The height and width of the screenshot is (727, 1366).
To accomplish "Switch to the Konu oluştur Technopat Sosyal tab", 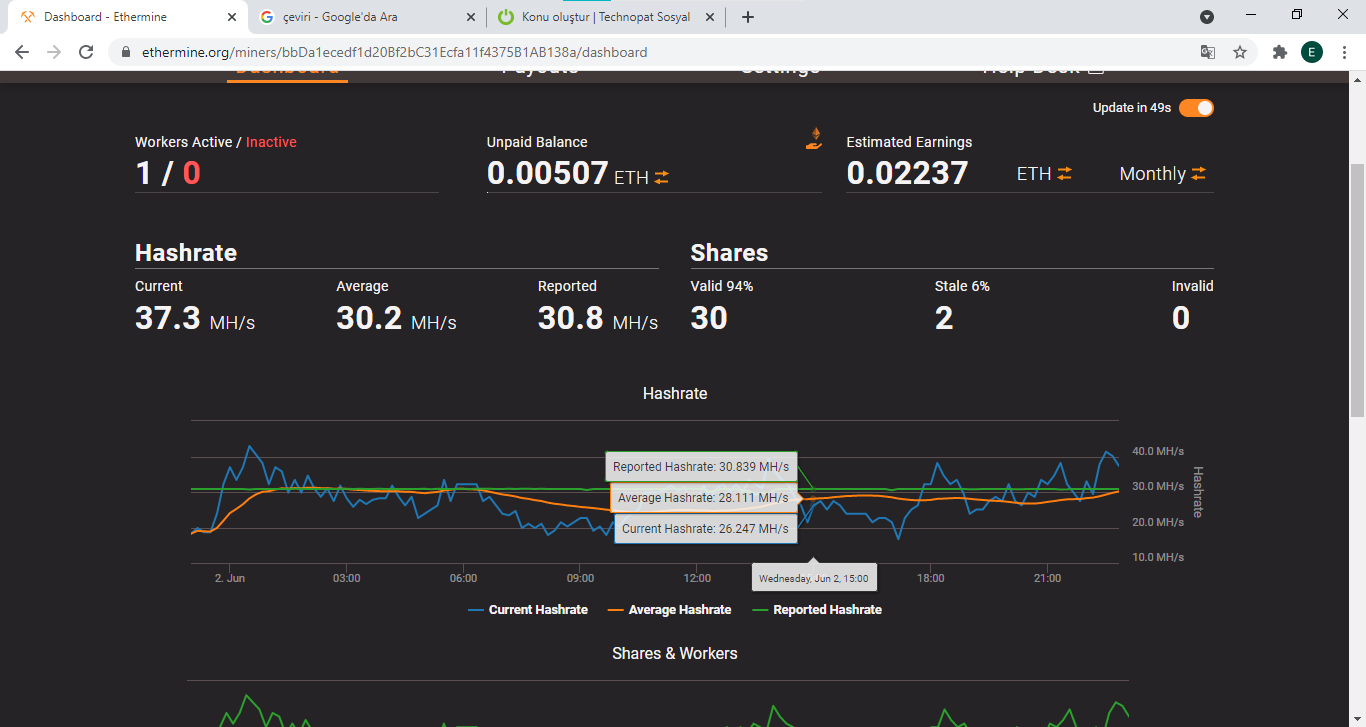I will click(606, 17).
